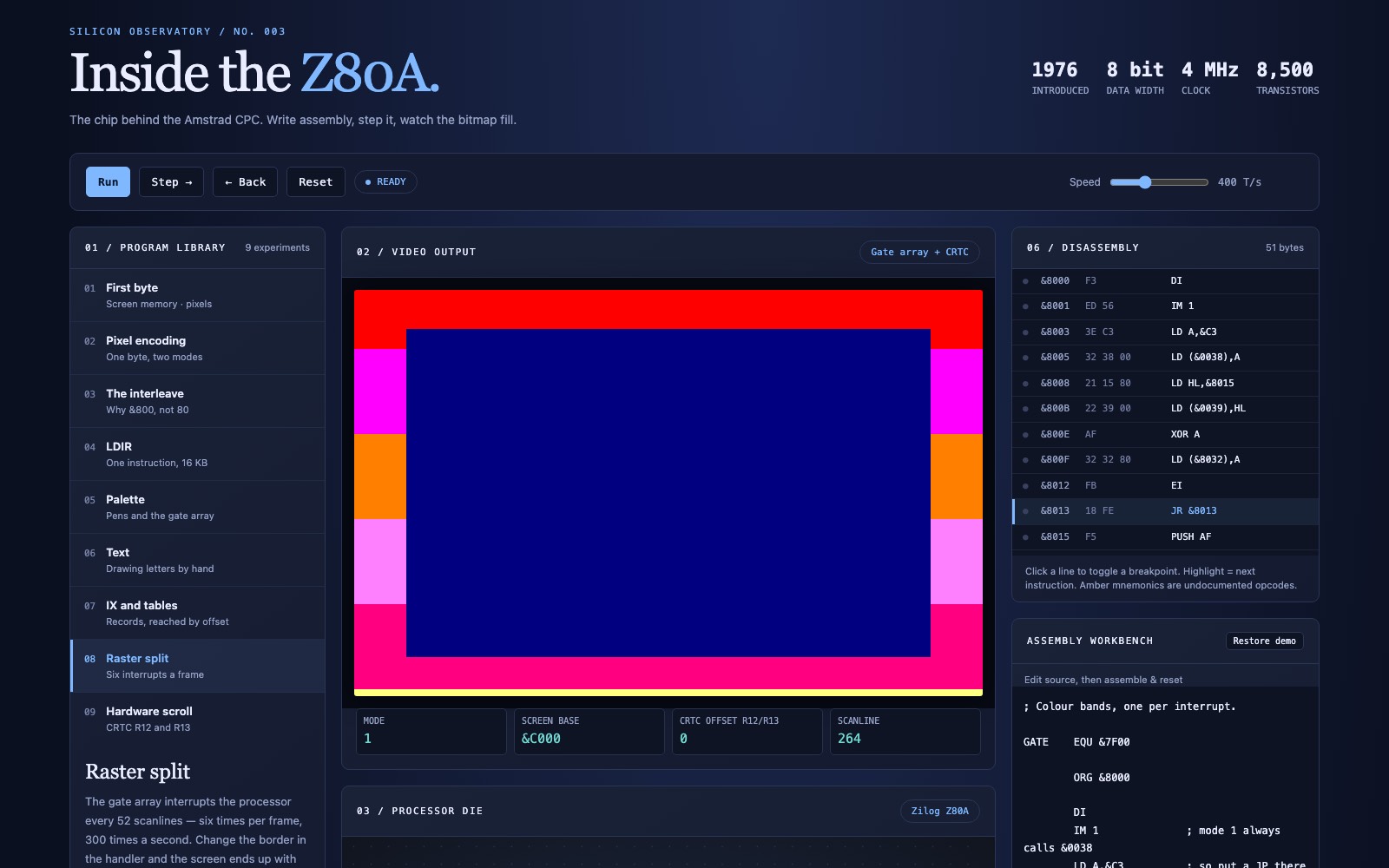Image resolution: width=1389 pixels, height=868 pixels.
Task: Click the PUSH AF mnemonic
Action: point(1191,537)
